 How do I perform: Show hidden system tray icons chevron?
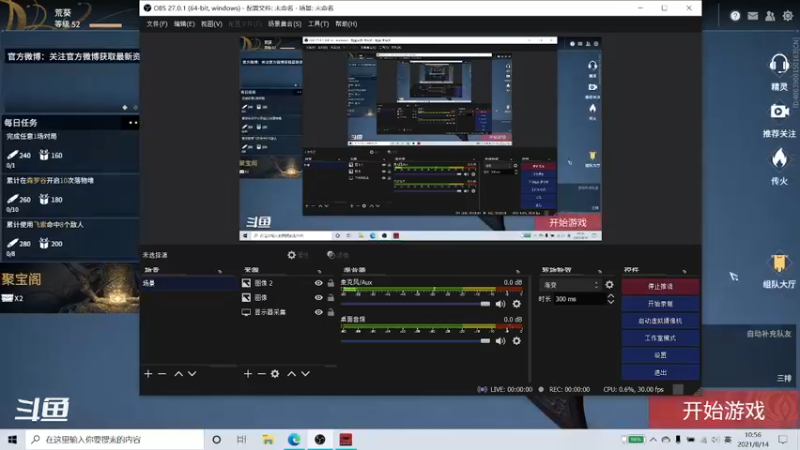tap(653, 439)
